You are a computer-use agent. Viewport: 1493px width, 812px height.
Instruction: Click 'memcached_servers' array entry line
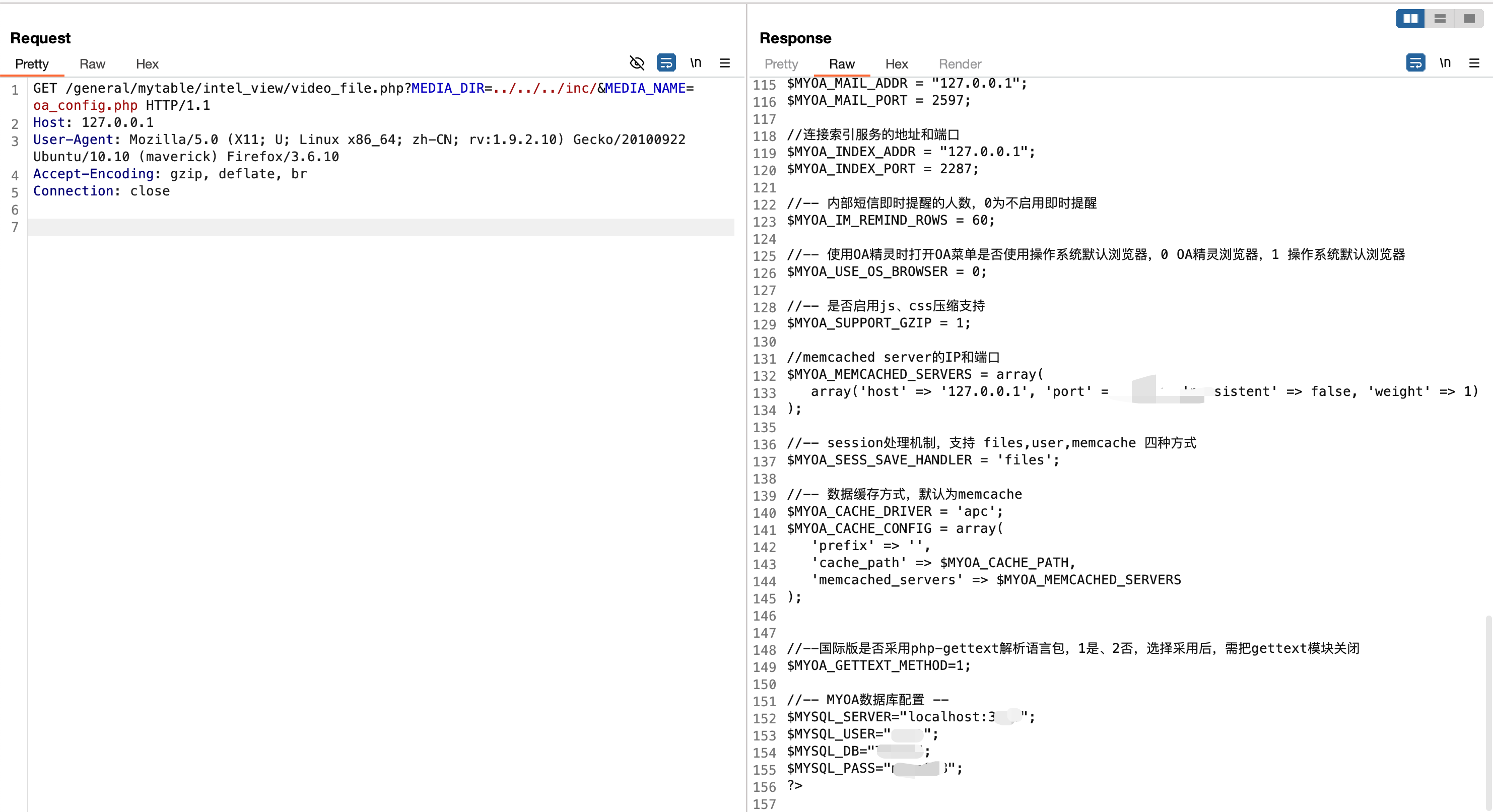pos(996,580)
